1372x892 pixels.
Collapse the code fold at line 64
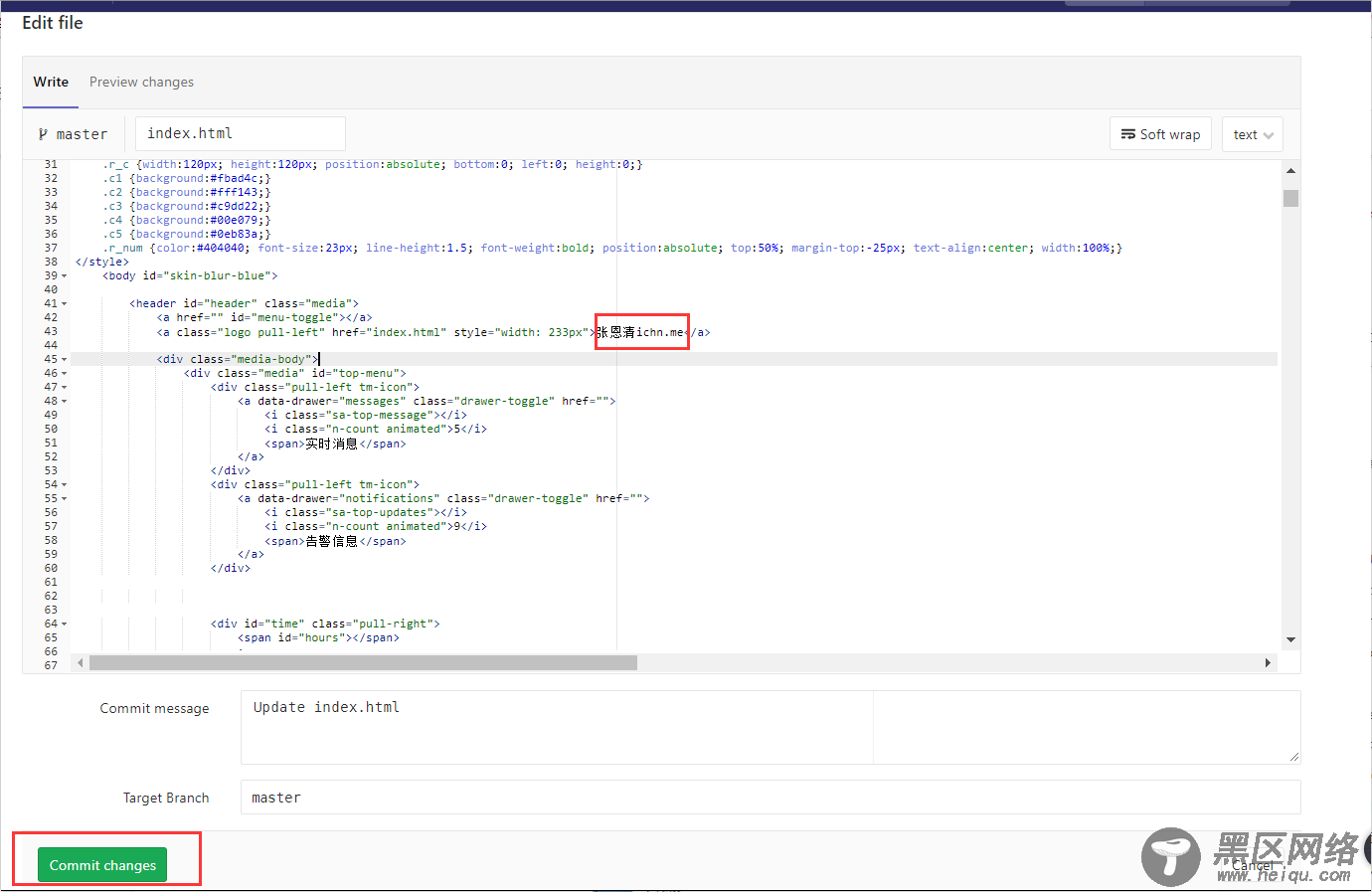pyautogui.click(x=65, y=624)
